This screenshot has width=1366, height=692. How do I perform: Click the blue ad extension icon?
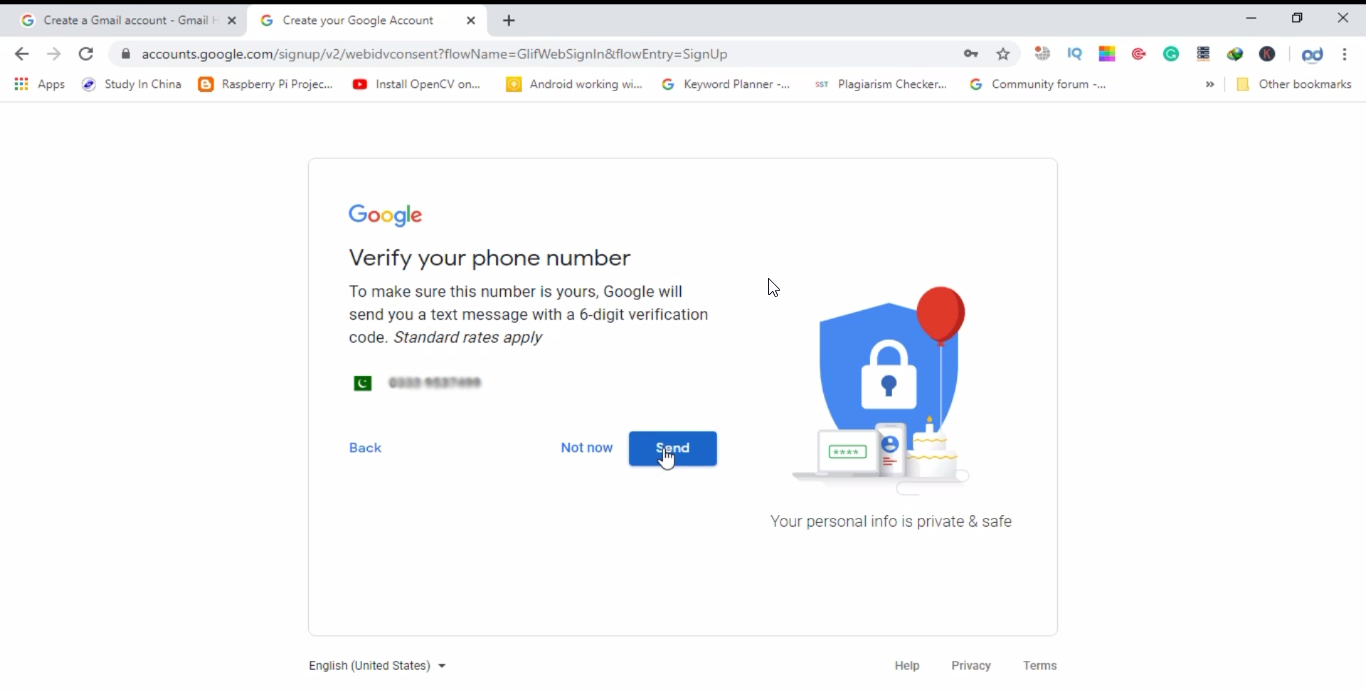1312,54
